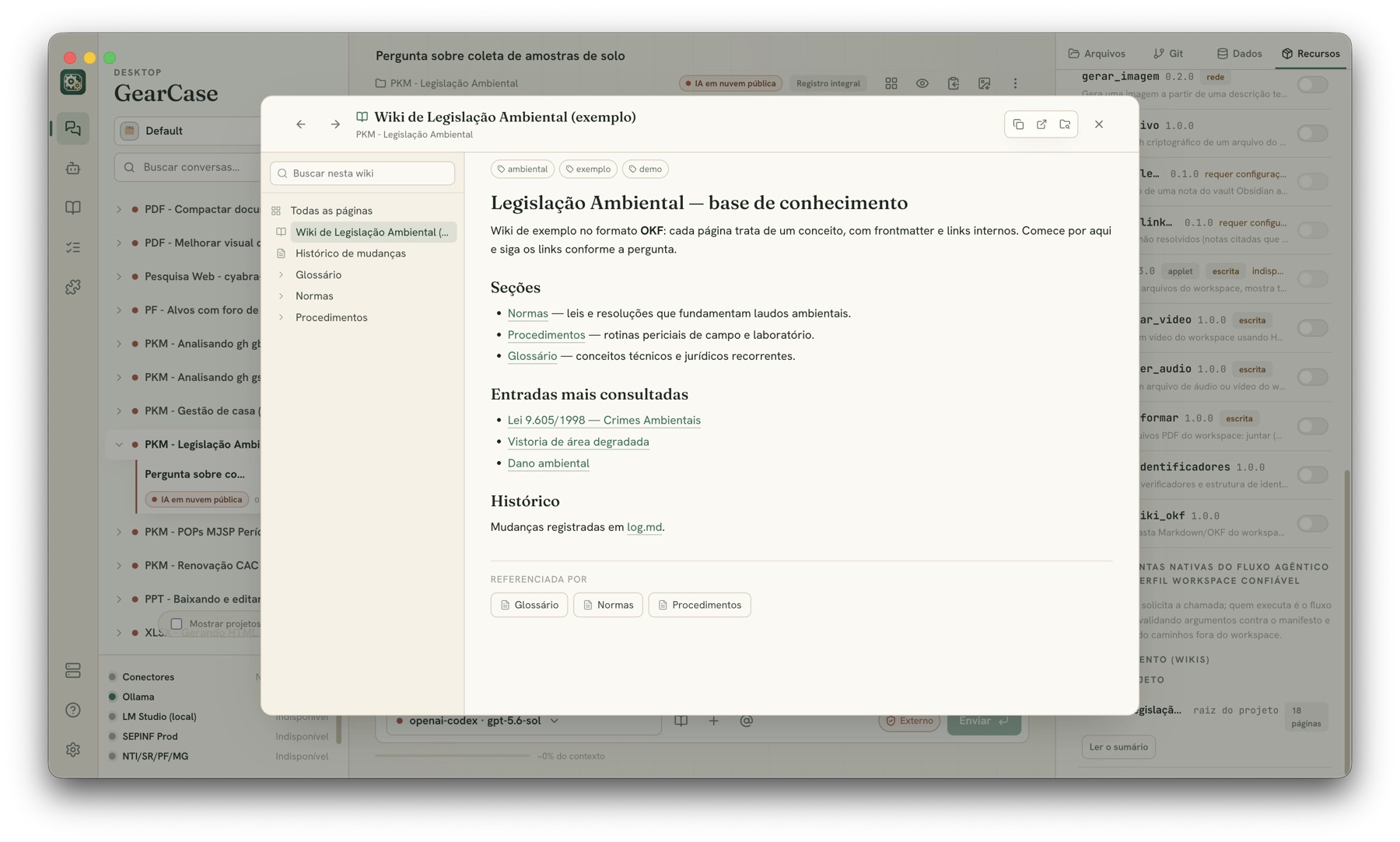
Task: Open the task checklist icon in left rail
Action: coord(73,247)
